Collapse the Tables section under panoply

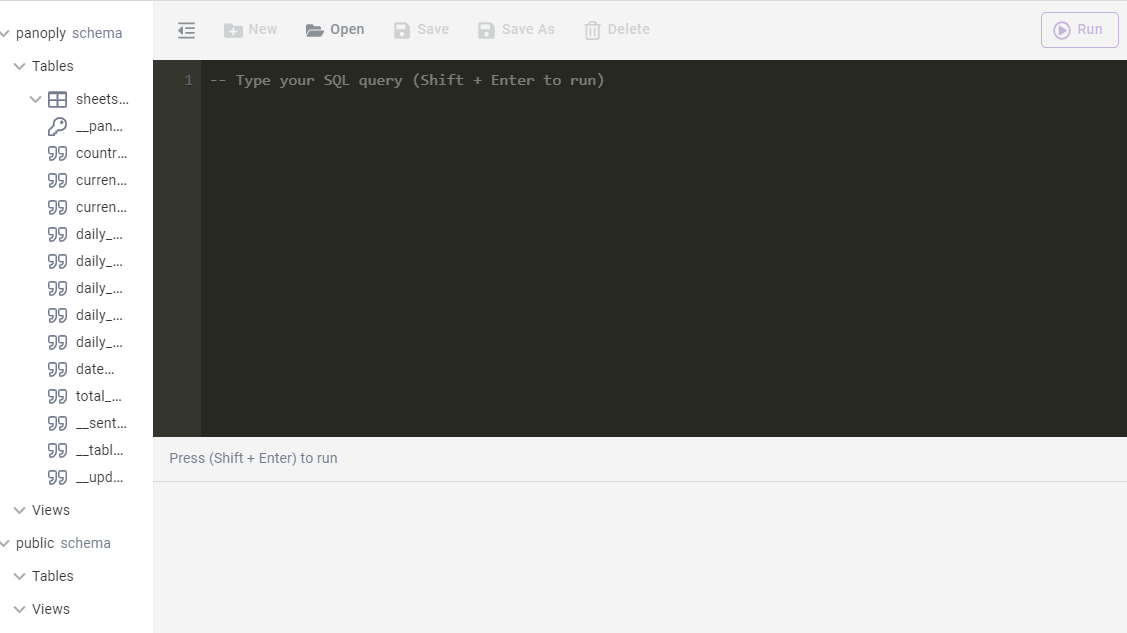(20, 66)
